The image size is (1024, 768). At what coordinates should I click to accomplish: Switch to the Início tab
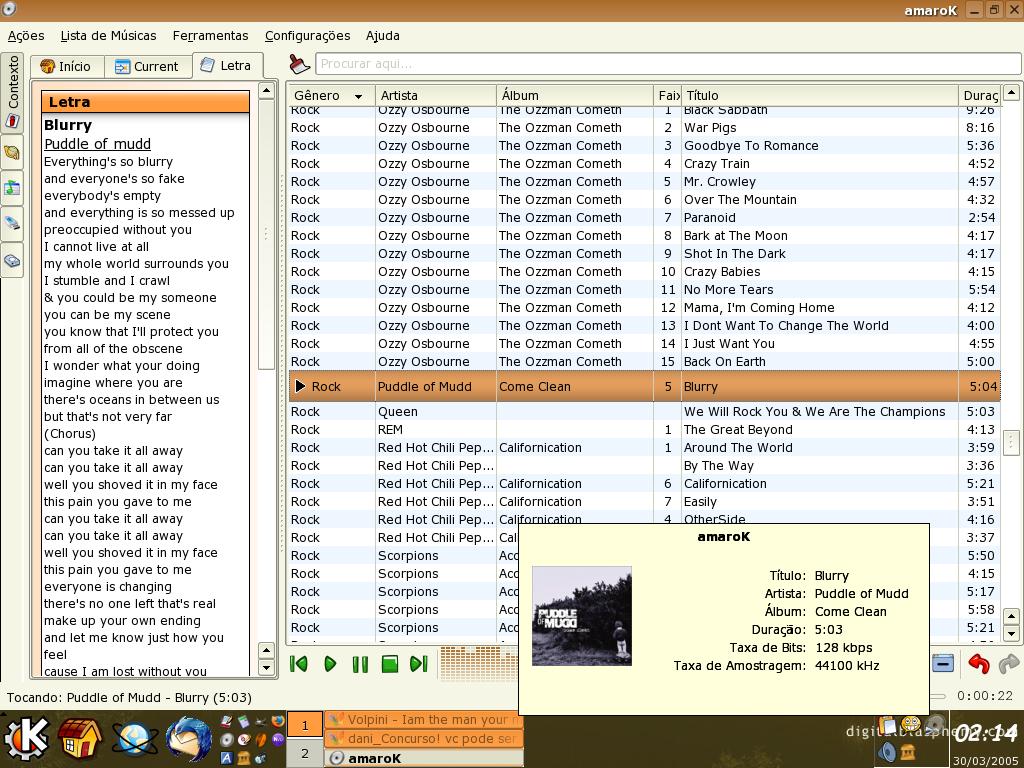(x=67, y=66)
